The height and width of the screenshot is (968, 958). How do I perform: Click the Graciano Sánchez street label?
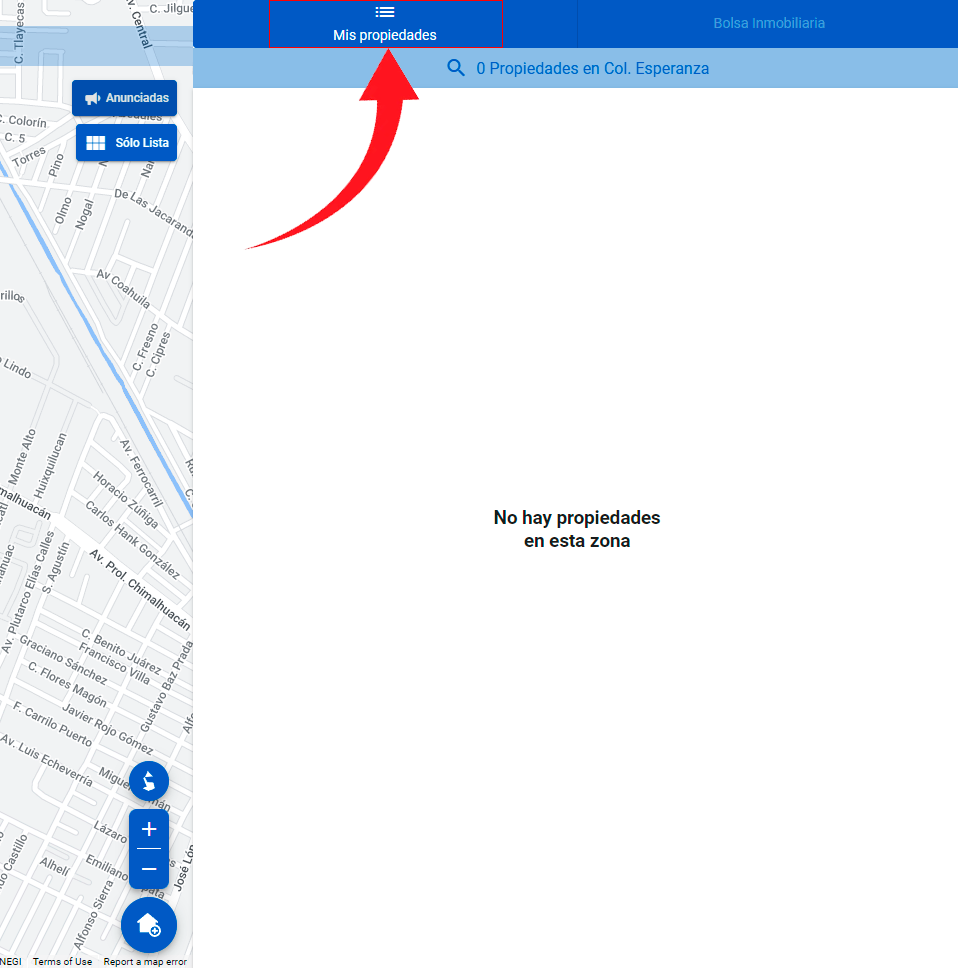64,659
